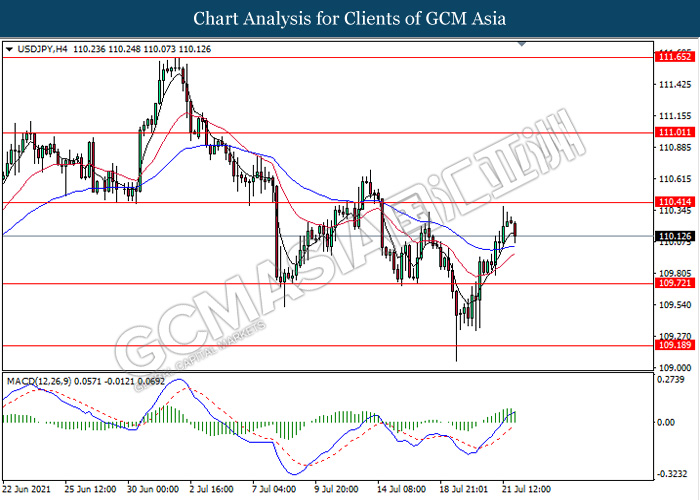This screenshot has height=500, width=700.
Task: Click the 109.000 price scale value
Action: [x=675, y=368]
